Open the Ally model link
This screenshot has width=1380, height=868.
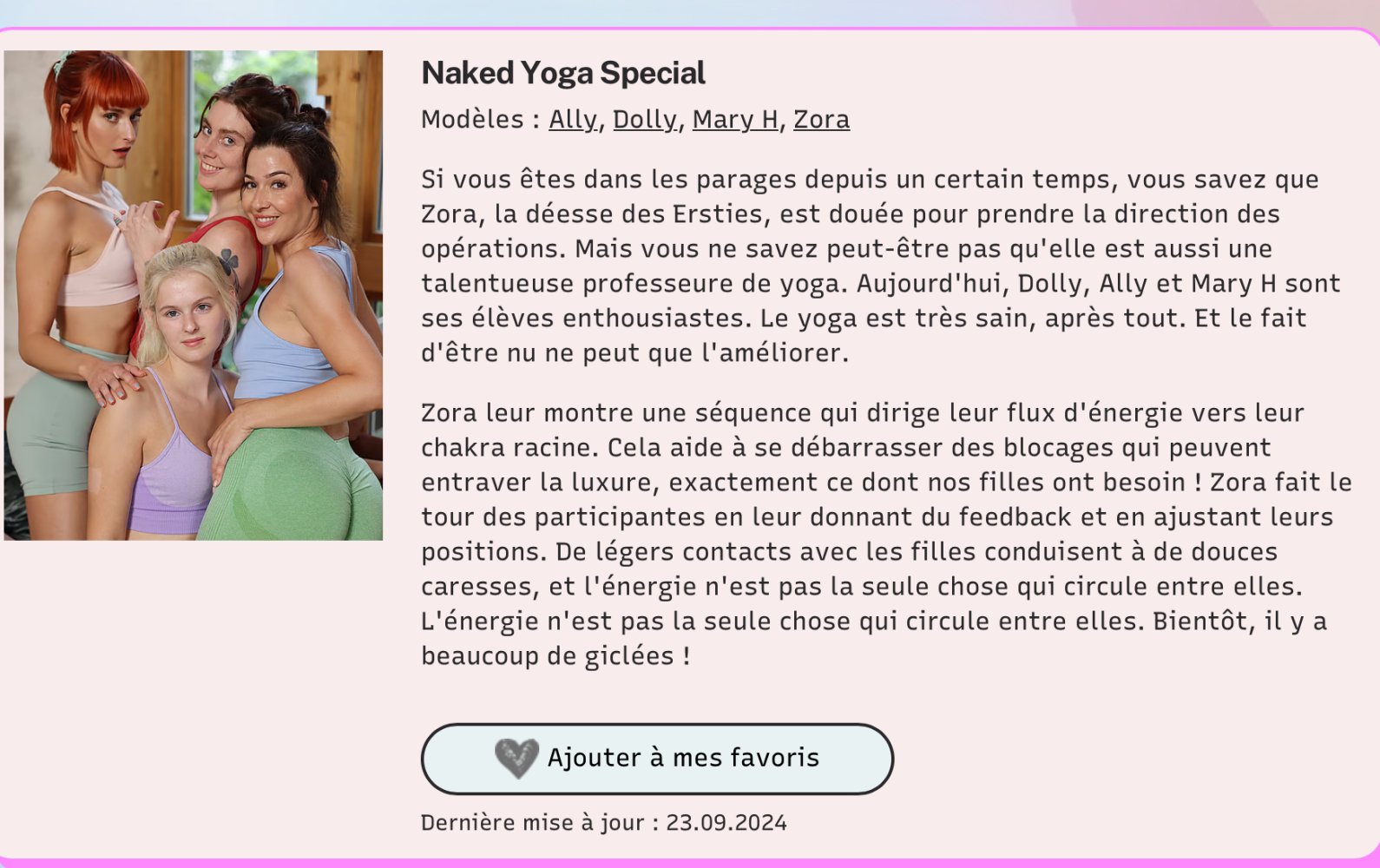tap(573, 120)
